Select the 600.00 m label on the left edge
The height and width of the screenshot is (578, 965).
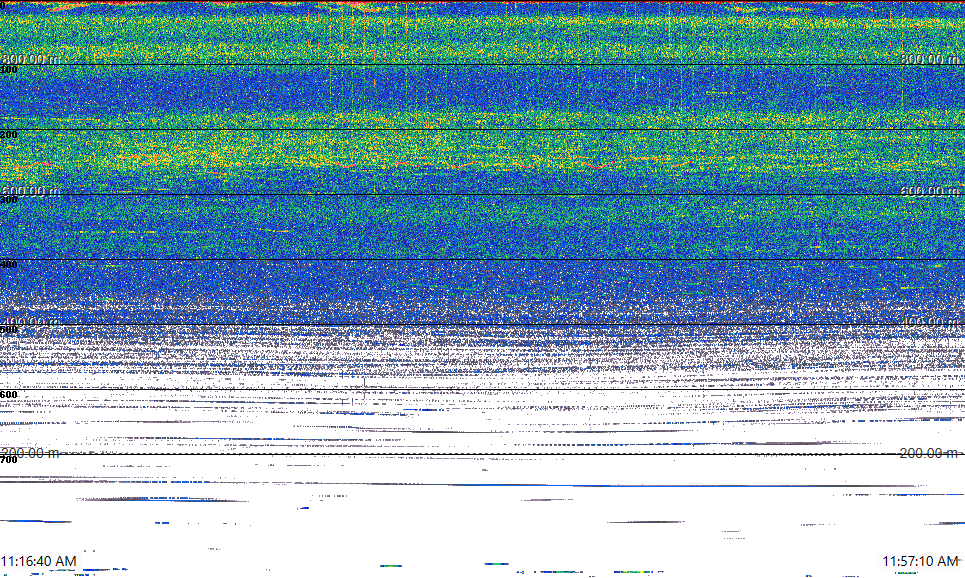pyautogui.click(x=30, y=191)
